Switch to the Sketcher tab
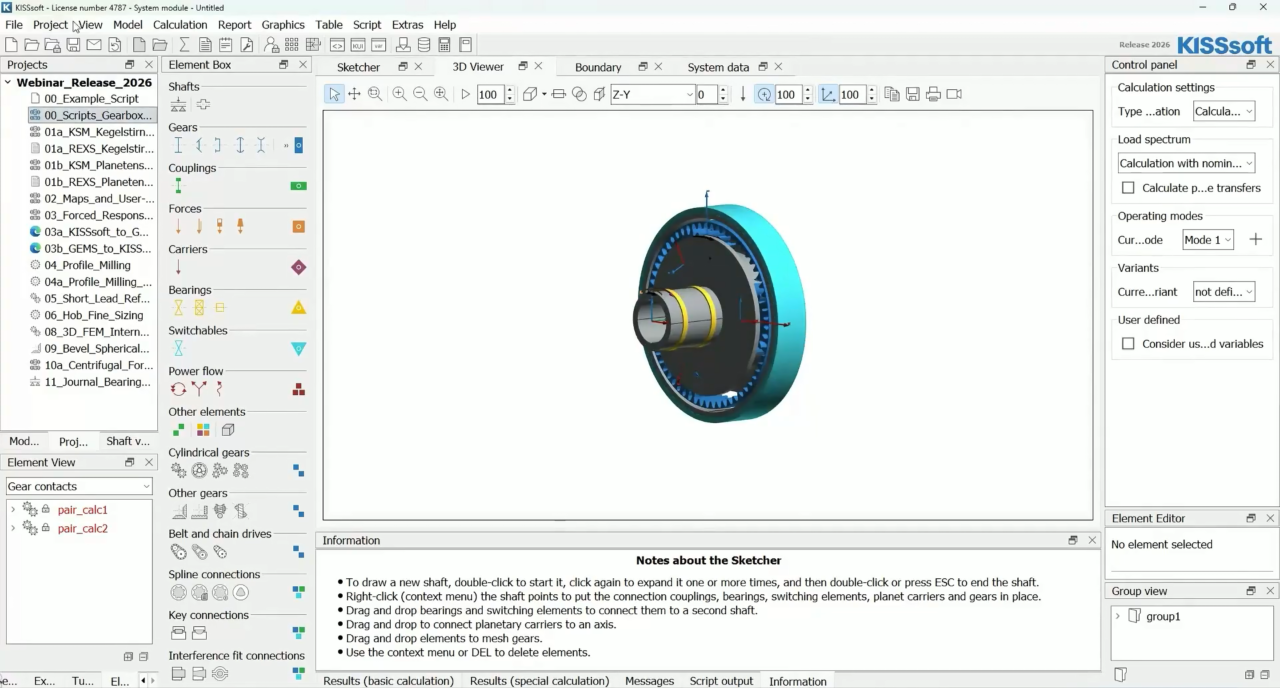This screenshot has height=688, width=1280. pos(358,67)
